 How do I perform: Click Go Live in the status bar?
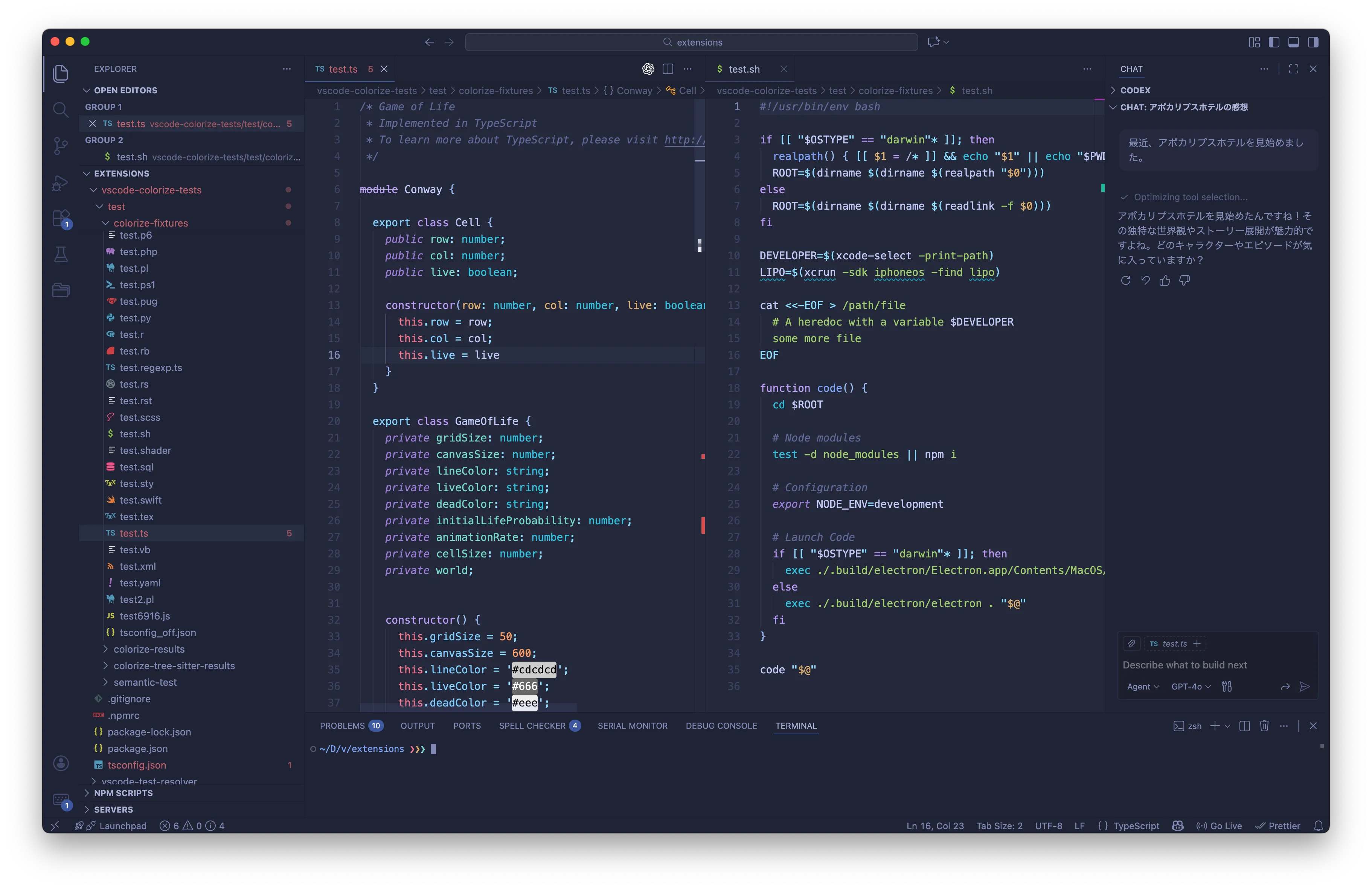point(1219,826)
